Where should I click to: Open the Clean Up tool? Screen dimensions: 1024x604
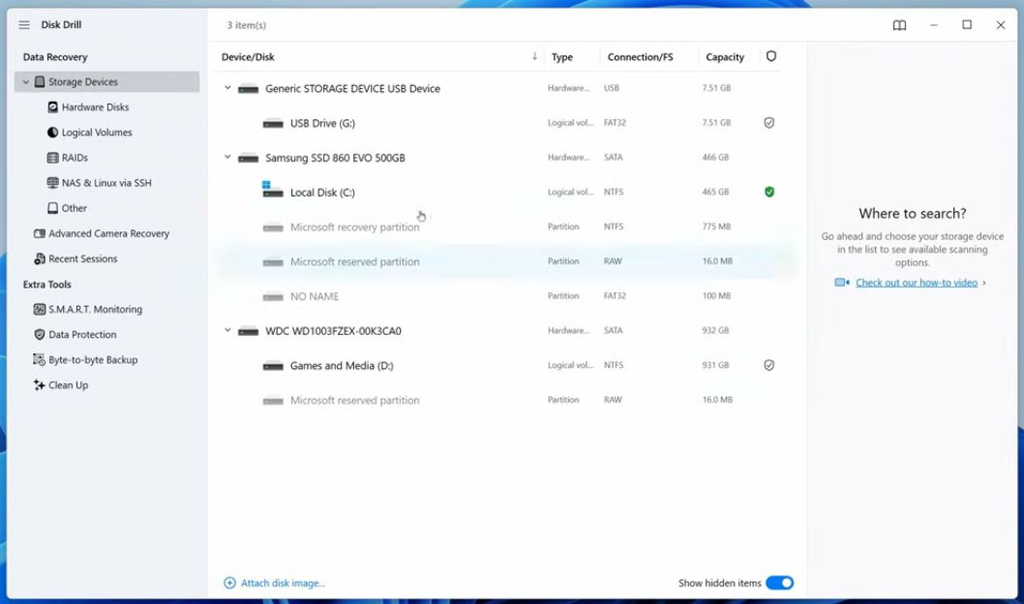(x=68, y=385)
